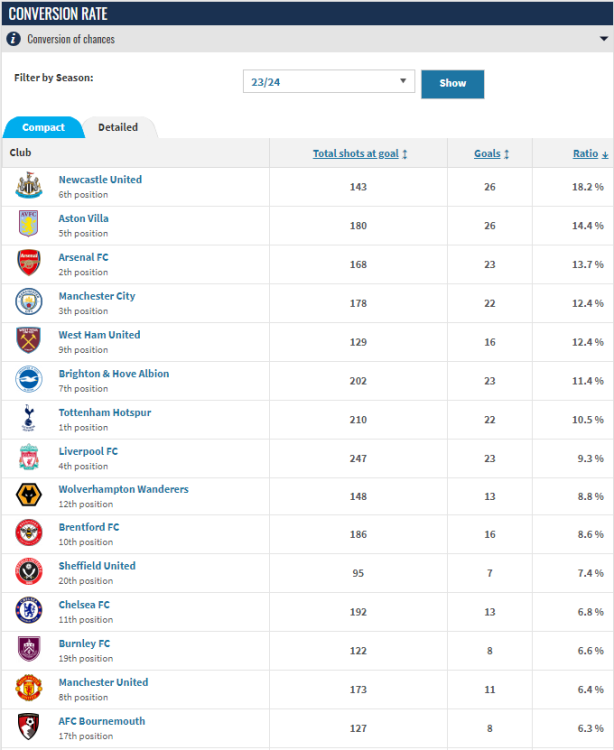
Task: Click the info icon beside Conversion of chances
Action: pyautogui.click(x=13, y=39)
